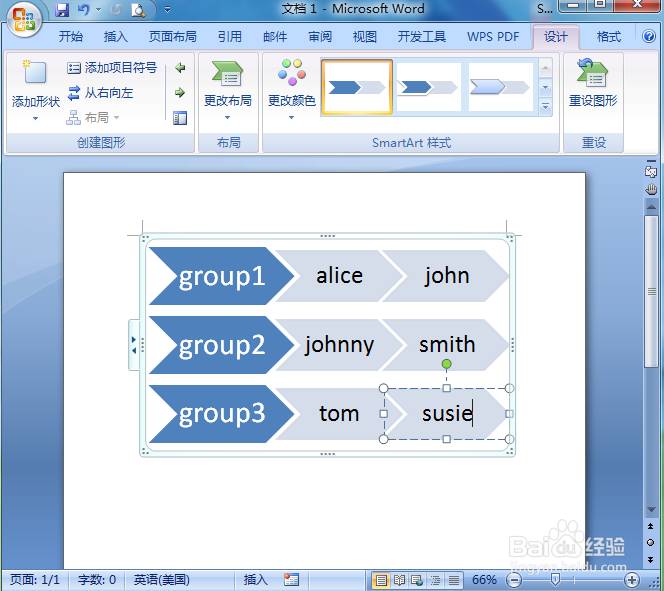Click the smith chevron shape

click(446, 345)
